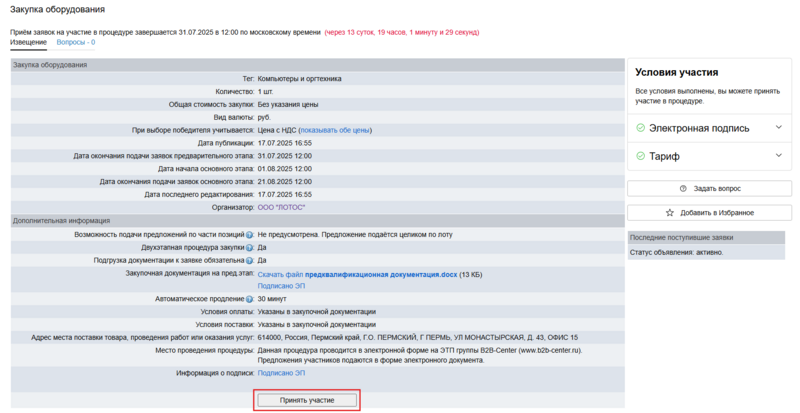Click help icon beside 'Двухэтапная процедура закупки'
The height and width of the screenshot is (413, 800).
coord(249,247)
